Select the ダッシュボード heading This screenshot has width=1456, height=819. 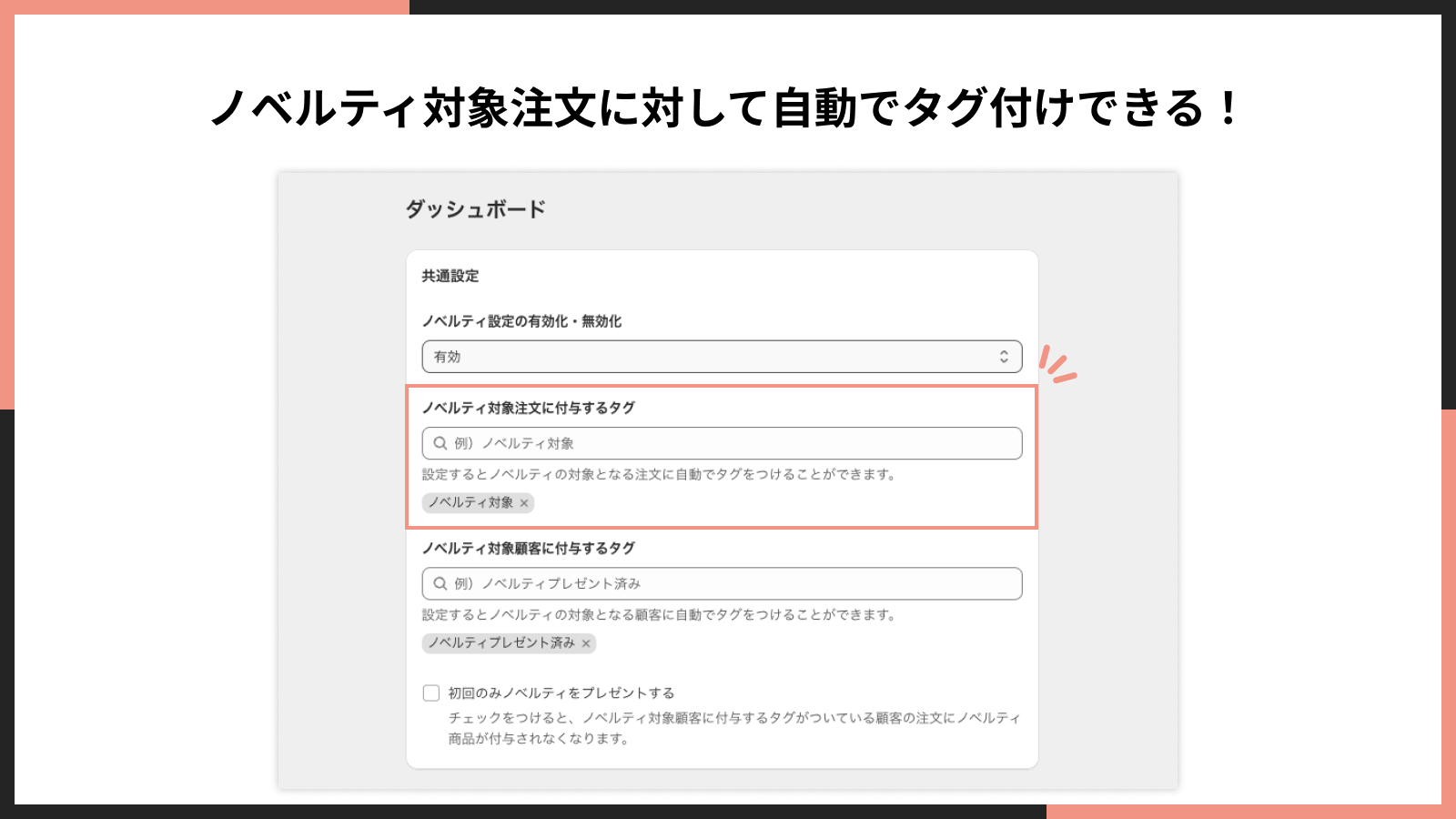(477, 208)
